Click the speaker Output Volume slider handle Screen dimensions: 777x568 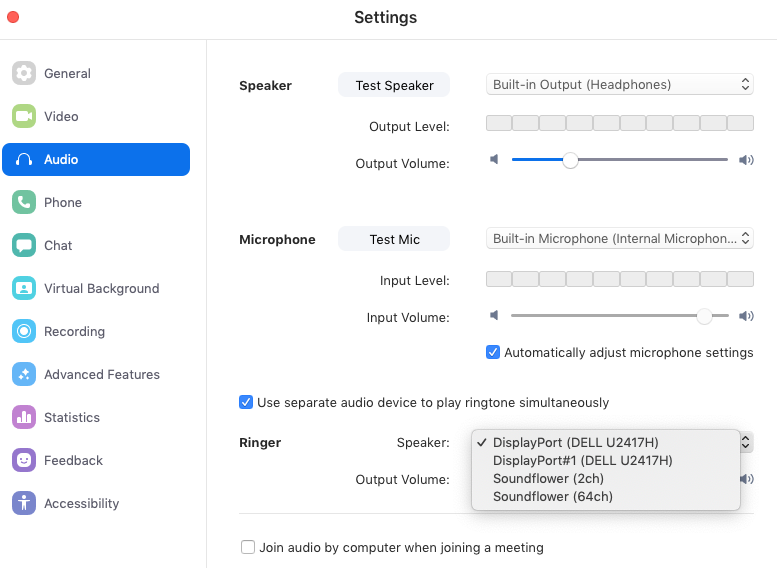tap(570, 160)
